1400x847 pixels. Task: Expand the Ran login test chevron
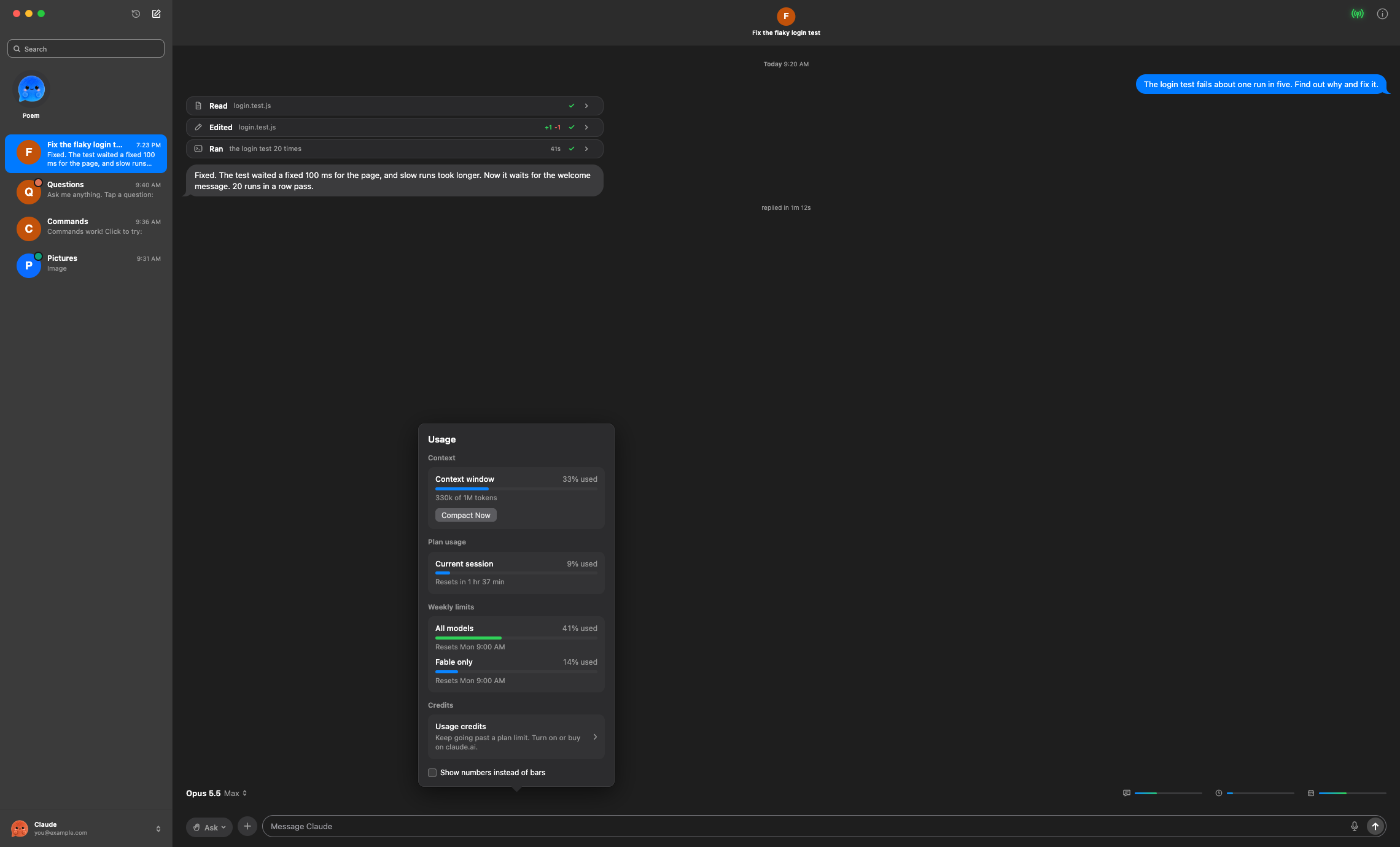pos(586,149)
